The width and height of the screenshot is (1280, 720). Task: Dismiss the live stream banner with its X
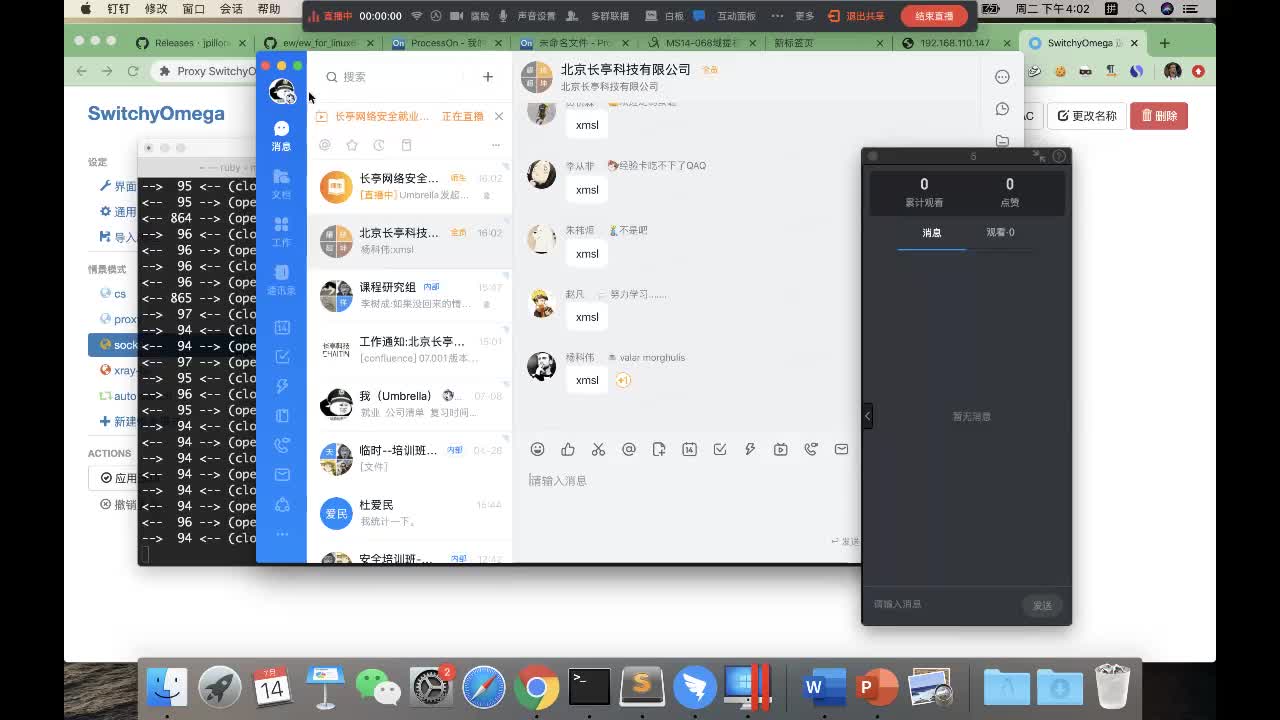[x=499, y=116]
